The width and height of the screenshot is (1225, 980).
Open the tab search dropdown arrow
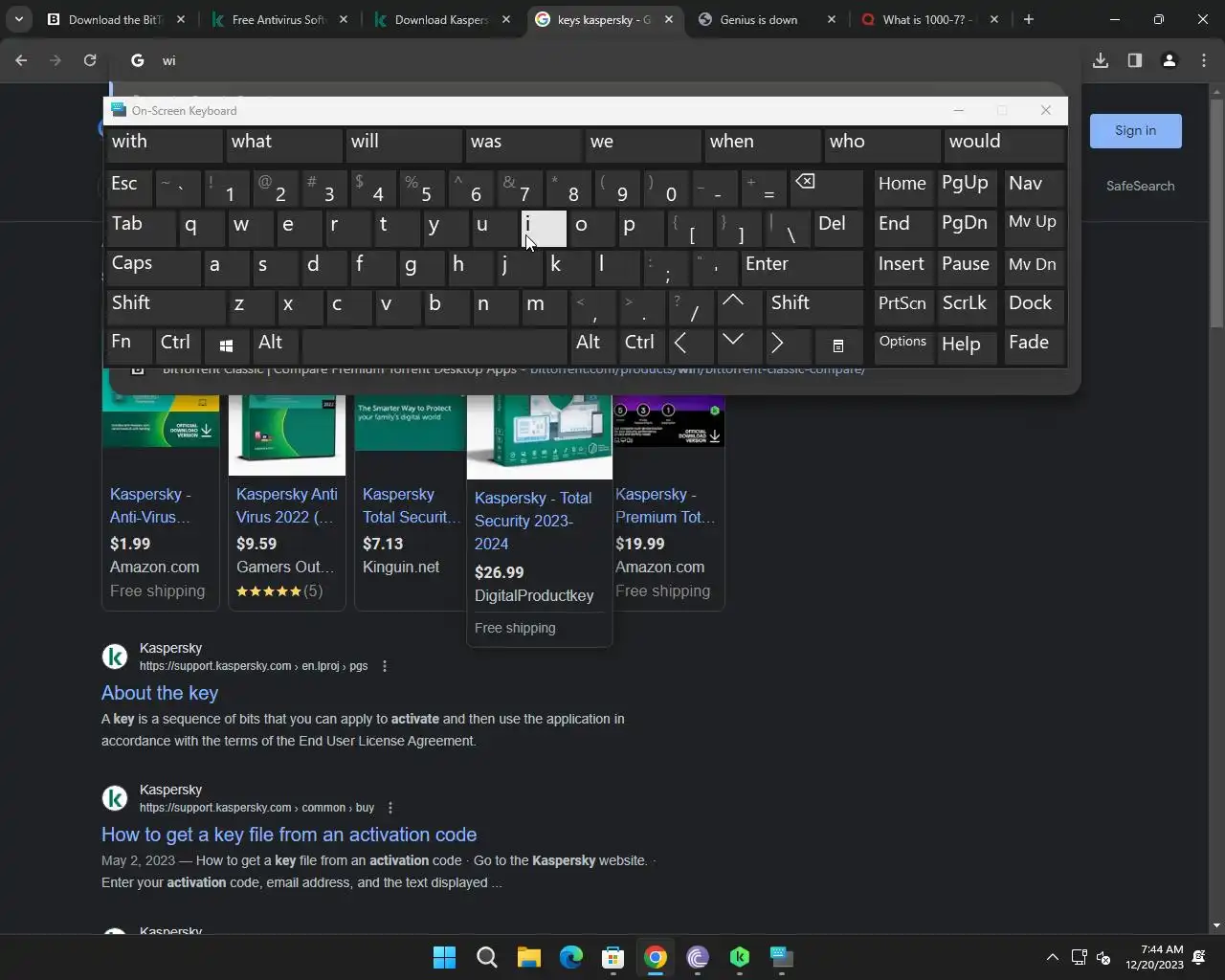[x=18, y=19]
